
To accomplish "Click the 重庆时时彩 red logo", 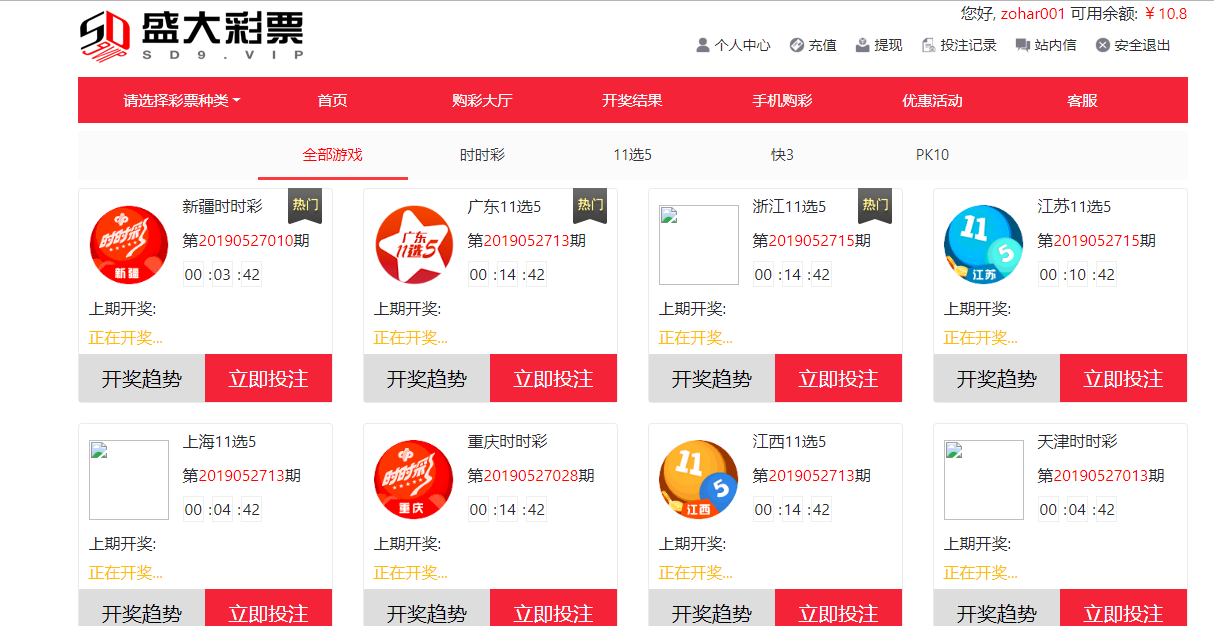I will pyautogui.click(x=413, y=480).
